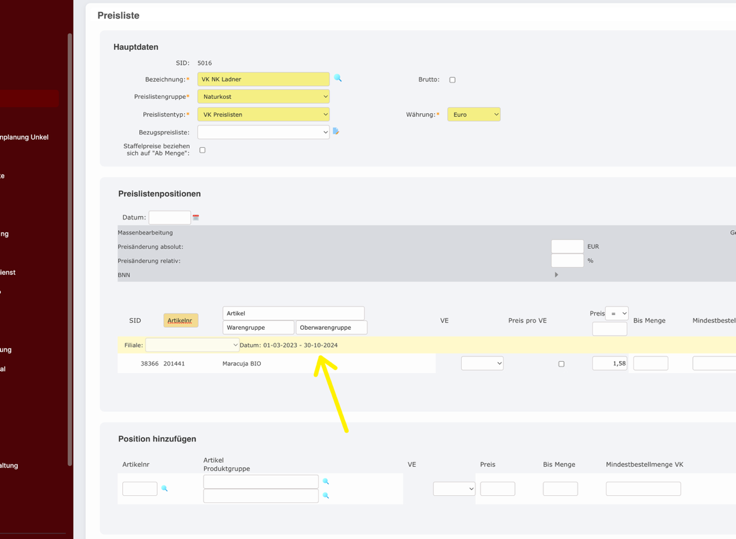Click the magnifier icon next to Bezeichnung
The height and width of the screenshot is (539, 736).
[x=338, y=78]
